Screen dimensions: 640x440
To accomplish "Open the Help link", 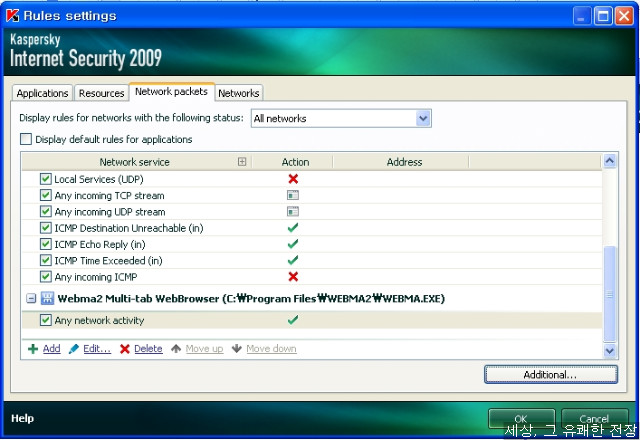I will pos(22,418).
